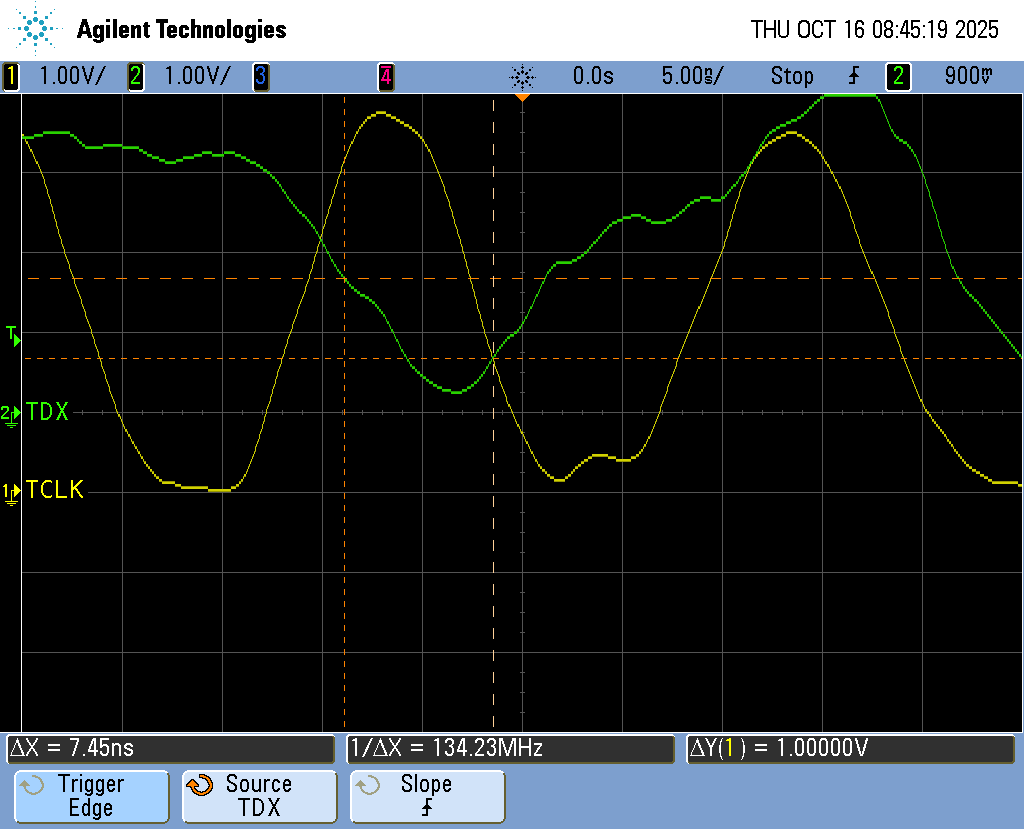Click the trigger level T marker
The width and height of the screenshot is (1024, 829).
tap(12, 335)
